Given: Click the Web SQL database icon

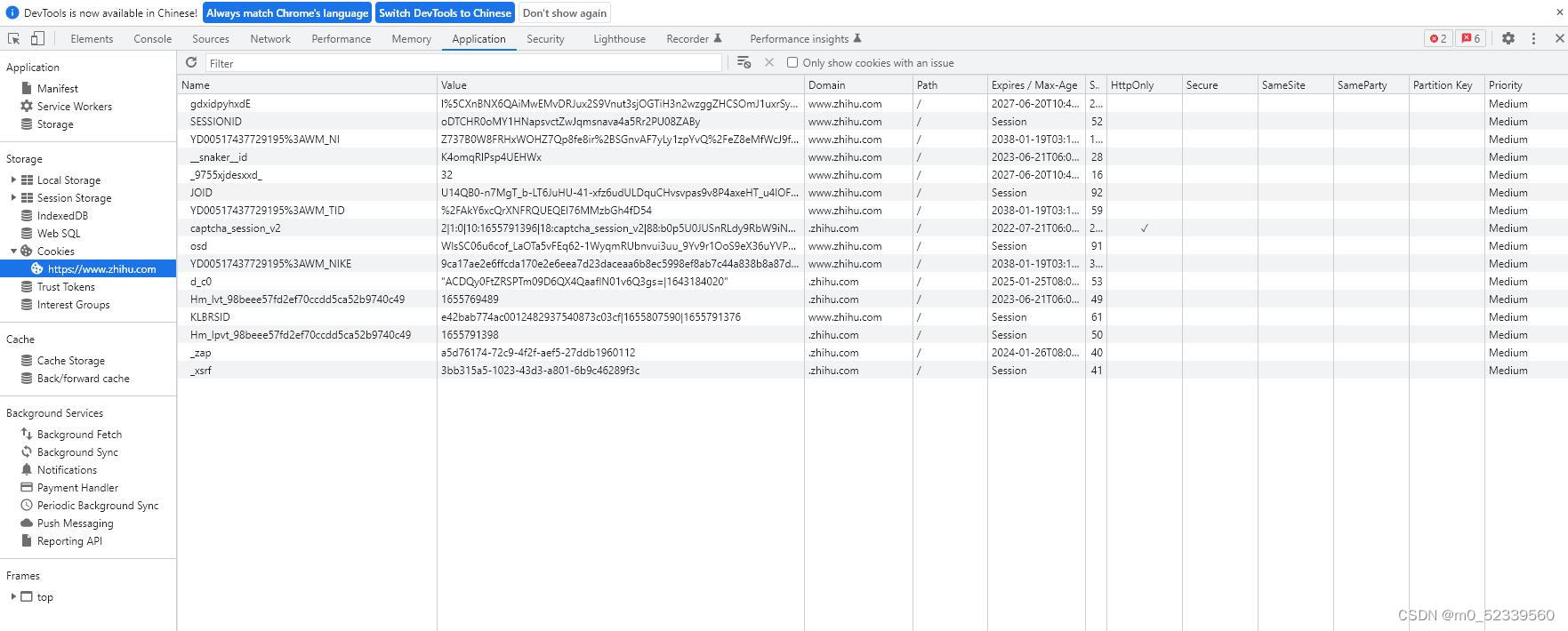Looking at the screenshot, I should pos(27,233).
